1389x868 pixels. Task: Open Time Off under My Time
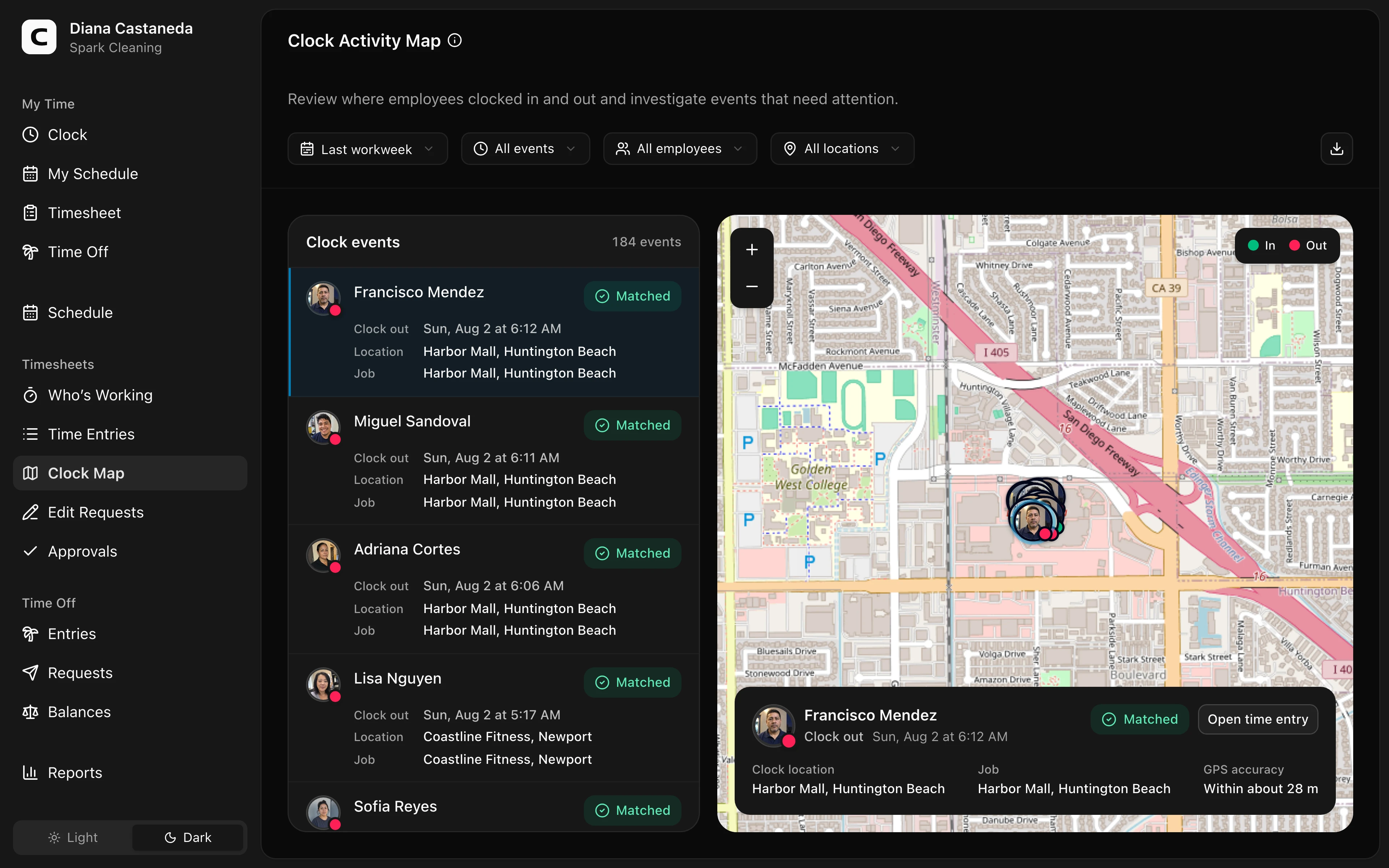(130, 252)
